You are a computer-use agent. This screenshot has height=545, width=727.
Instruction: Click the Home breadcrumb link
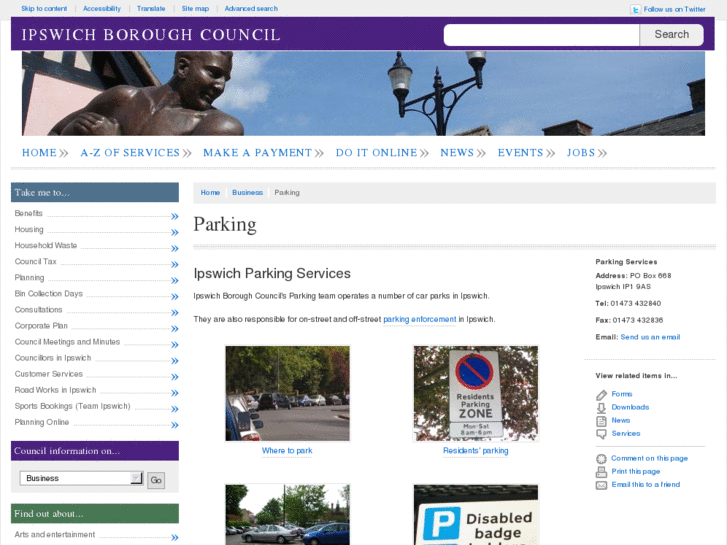pyautogui.click(x=210, y=192)
